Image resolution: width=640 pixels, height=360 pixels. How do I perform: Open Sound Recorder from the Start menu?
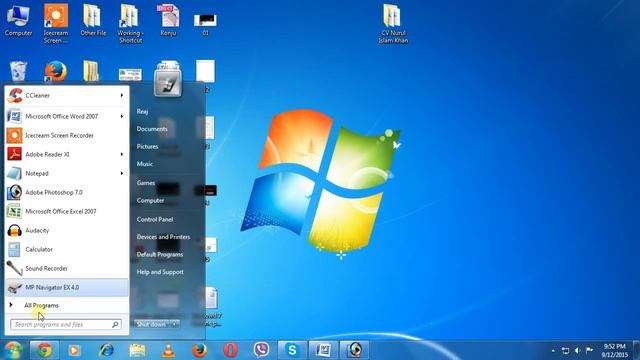[67, 268]
